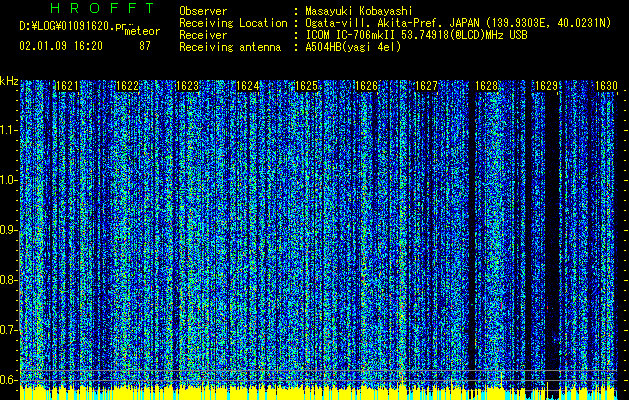Select the ICOM IC-706mkII receiver text
Screen dimensions: 629x400
click(x=416, y=35)
